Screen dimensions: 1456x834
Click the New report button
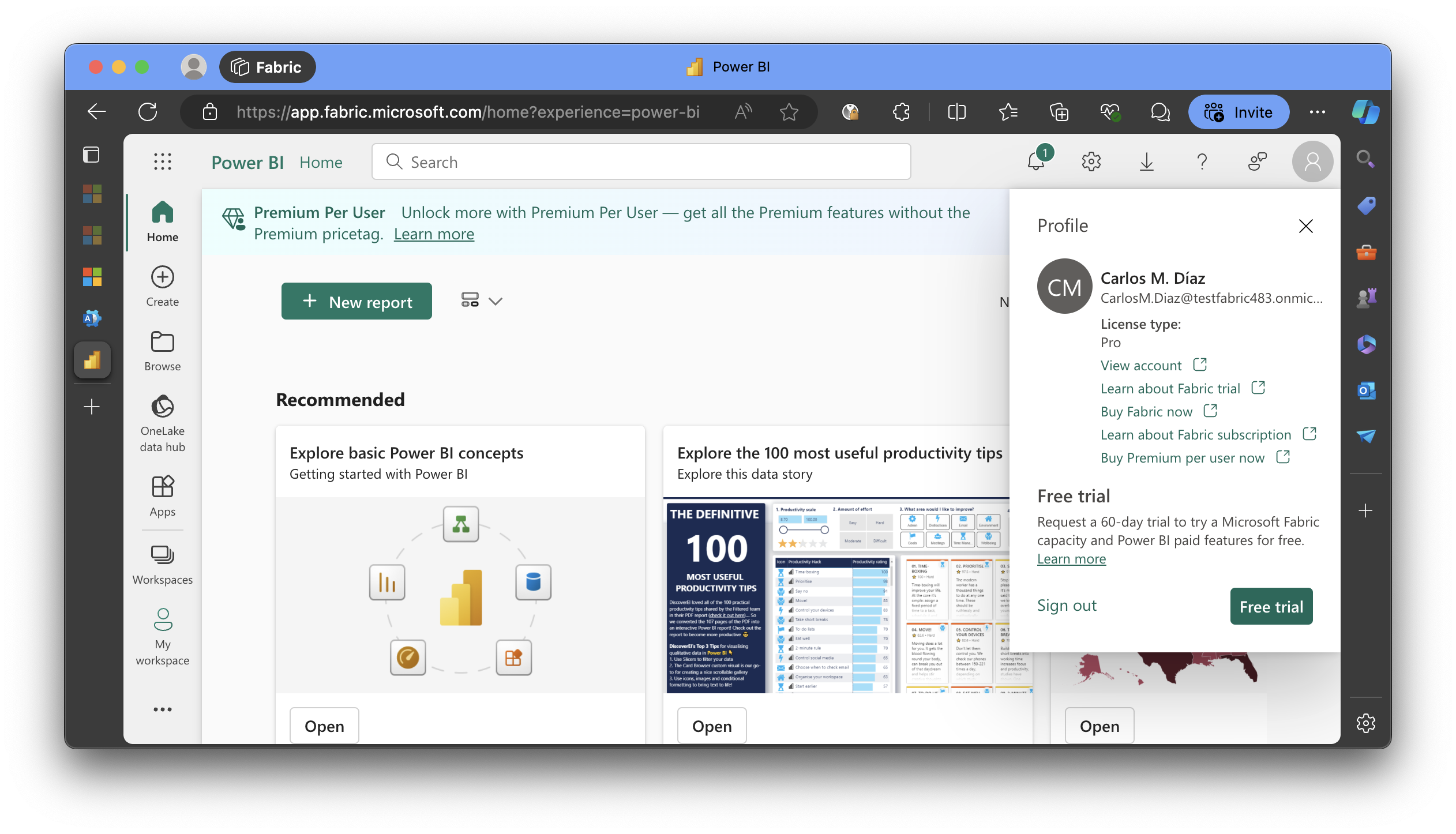click(x=357, y=301)
